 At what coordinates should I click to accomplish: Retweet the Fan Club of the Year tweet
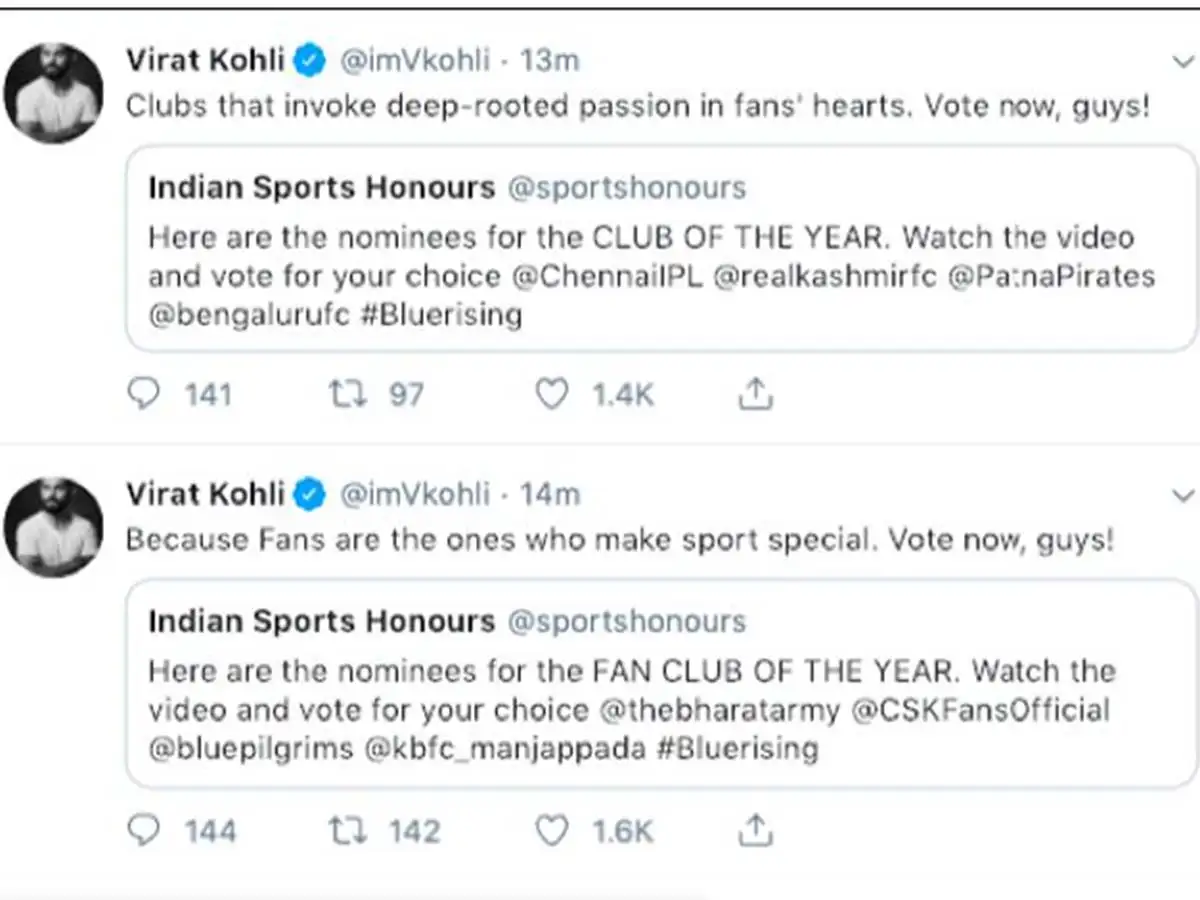346,830
